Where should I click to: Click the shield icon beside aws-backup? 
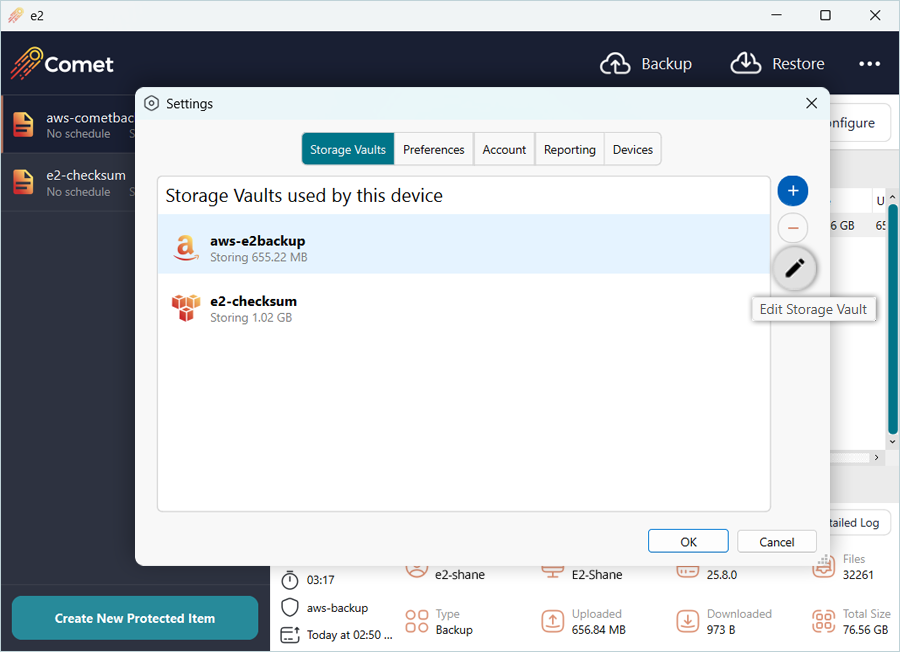[290, 607]
